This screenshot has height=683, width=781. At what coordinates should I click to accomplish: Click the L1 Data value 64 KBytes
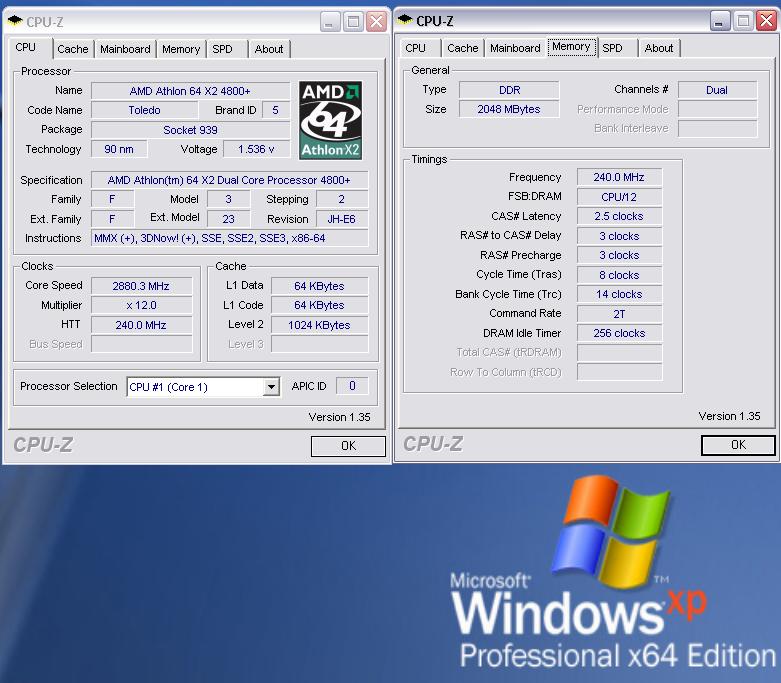tap(319, 286)
